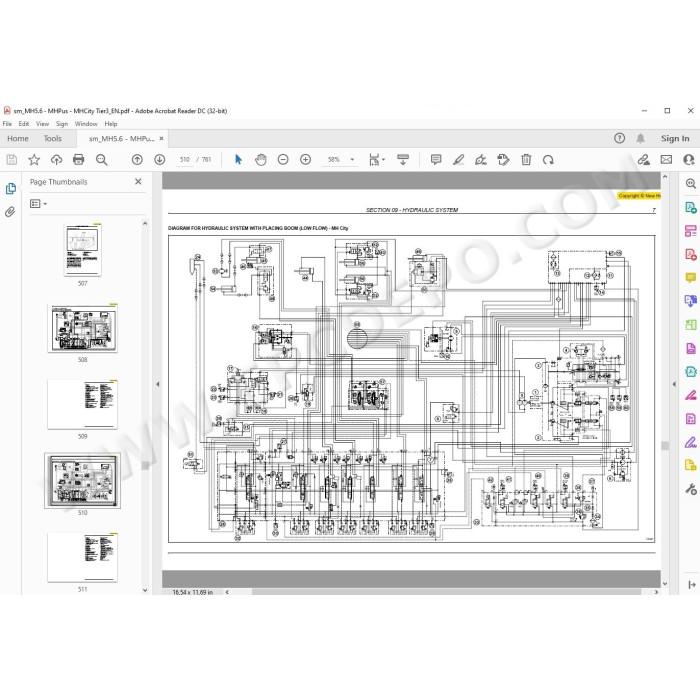Select page 509 thumbnail
This screenshot has width=700, height=700.
pos(83,405)
